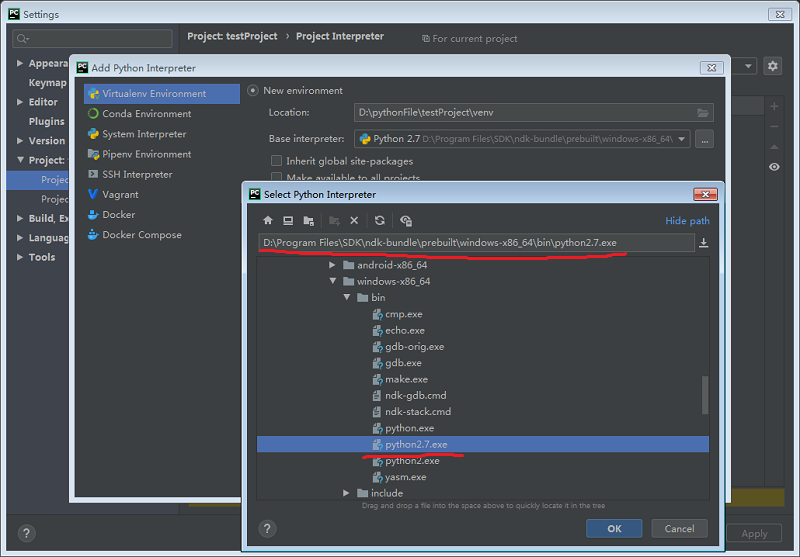Expand Languages settings category
The image size is (800, 557).
click(x=20, y=238)
